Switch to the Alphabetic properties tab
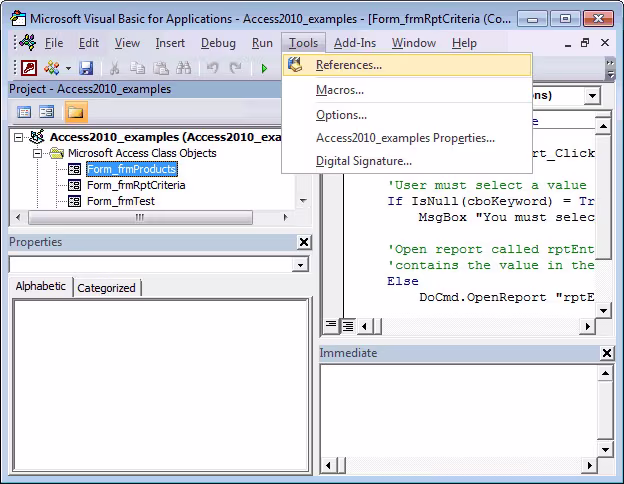The image size is (624, 484). [41, 287]
